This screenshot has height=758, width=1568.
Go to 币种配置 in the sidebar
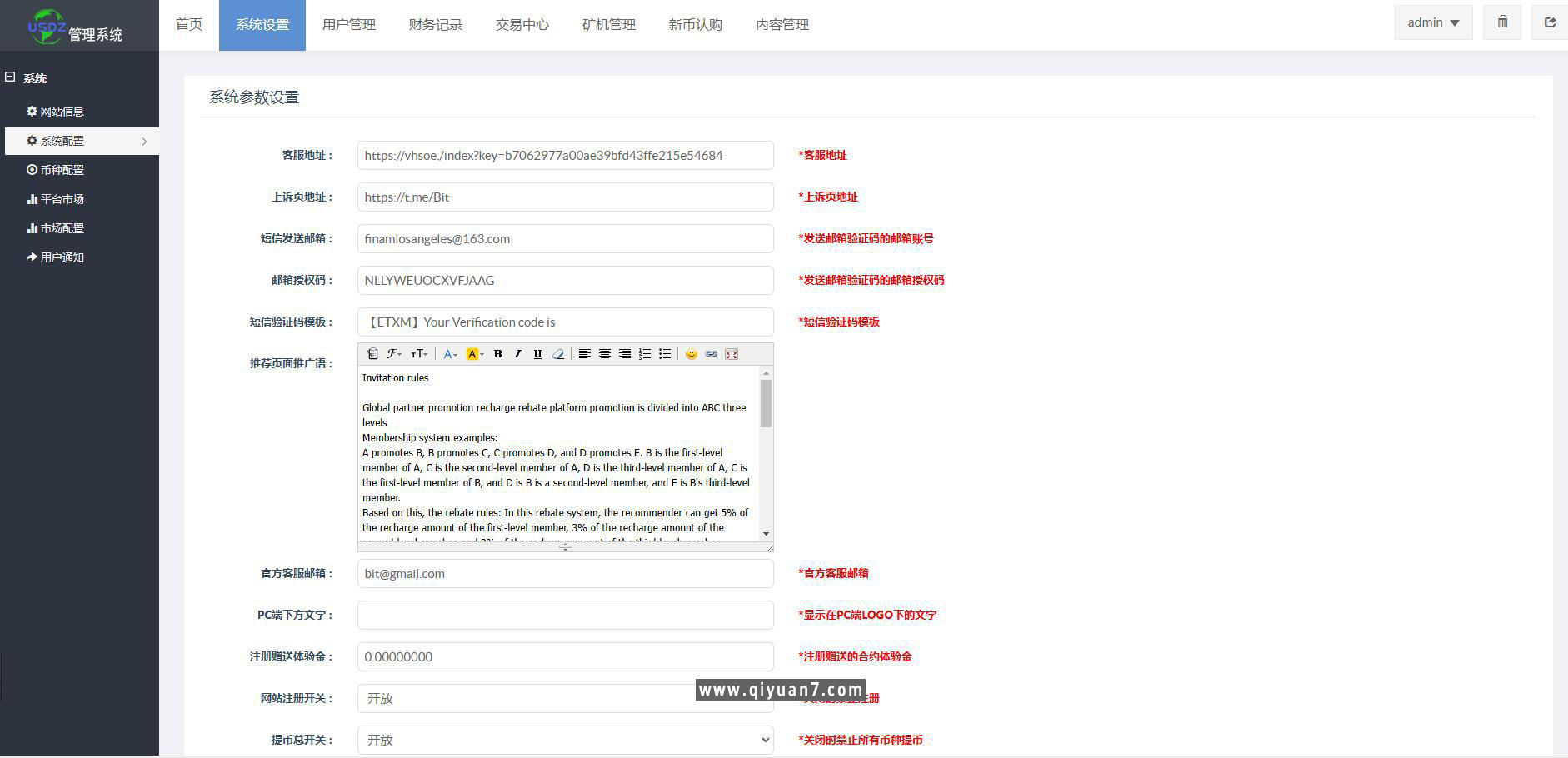[x=62, y=170]
